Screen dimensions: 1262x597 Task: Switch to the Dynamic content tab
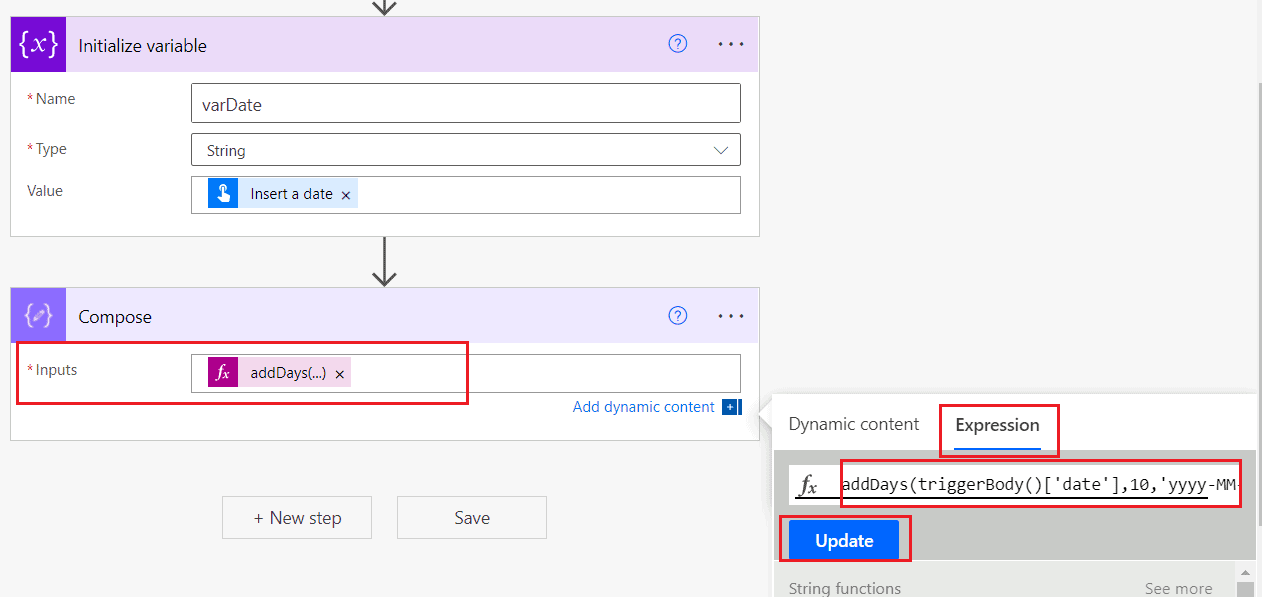(853, 424)
